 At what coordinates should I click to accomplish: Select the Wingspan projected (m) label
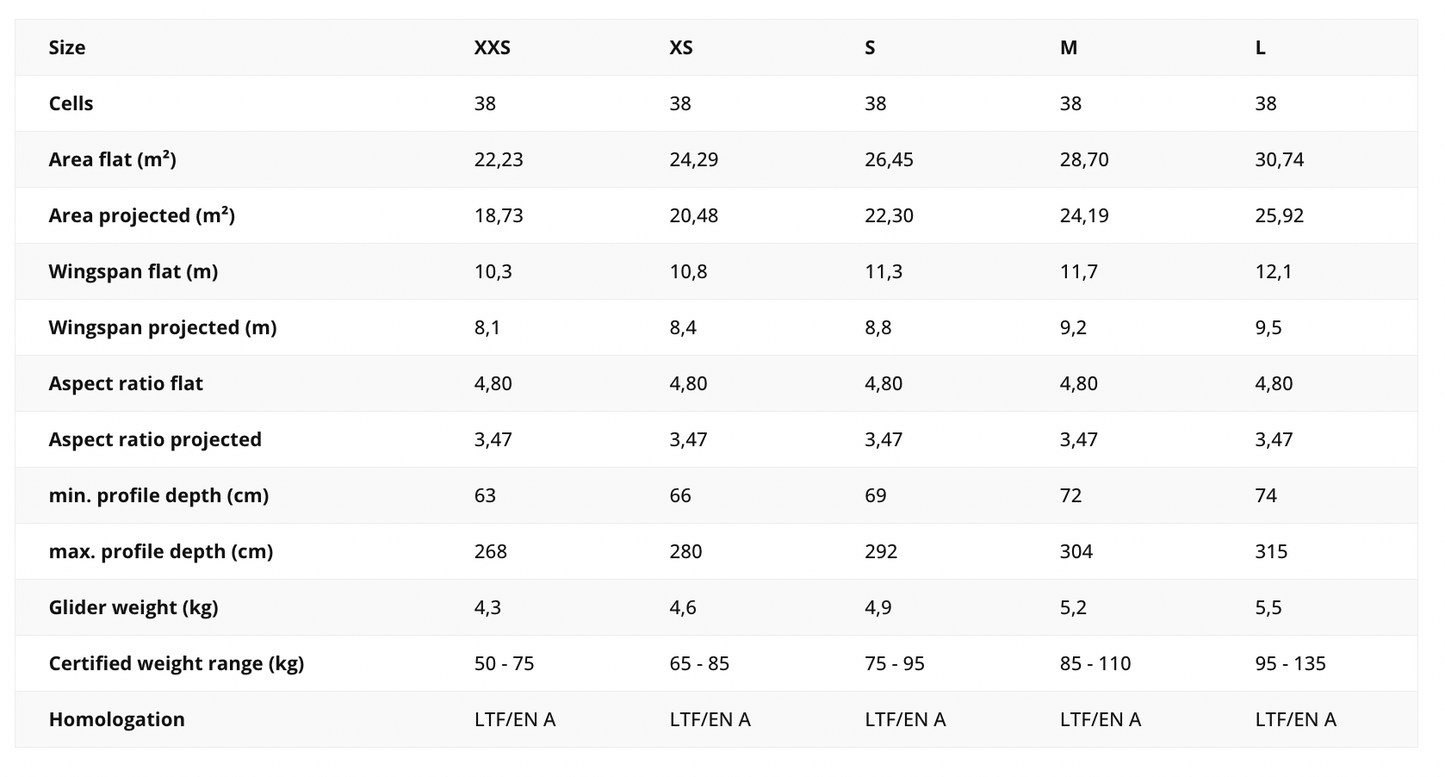[x=162, y=328]
